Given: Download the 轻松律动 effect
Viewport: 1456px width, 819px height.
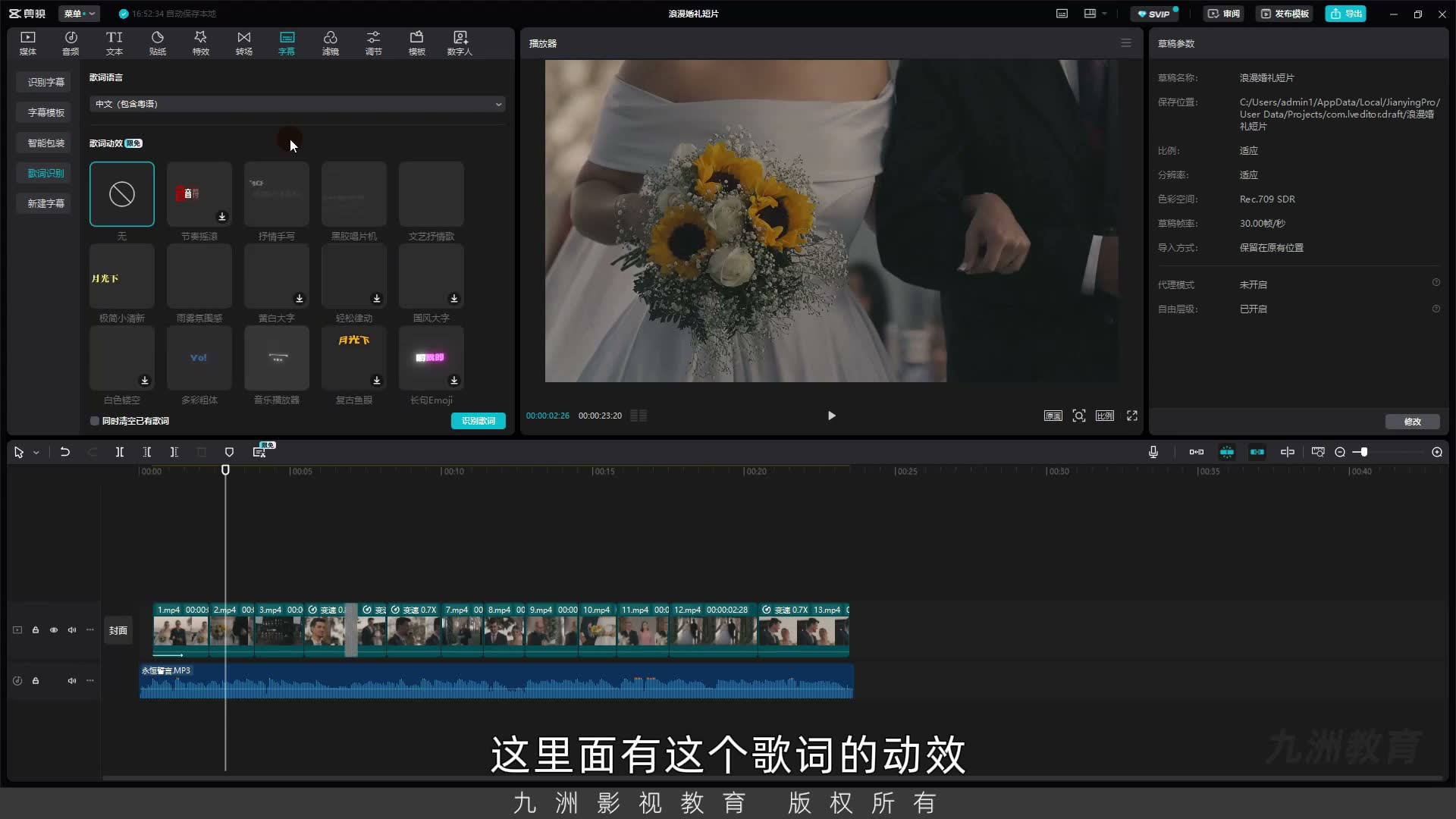Looking at the screenshot, I should coord(377,299).
